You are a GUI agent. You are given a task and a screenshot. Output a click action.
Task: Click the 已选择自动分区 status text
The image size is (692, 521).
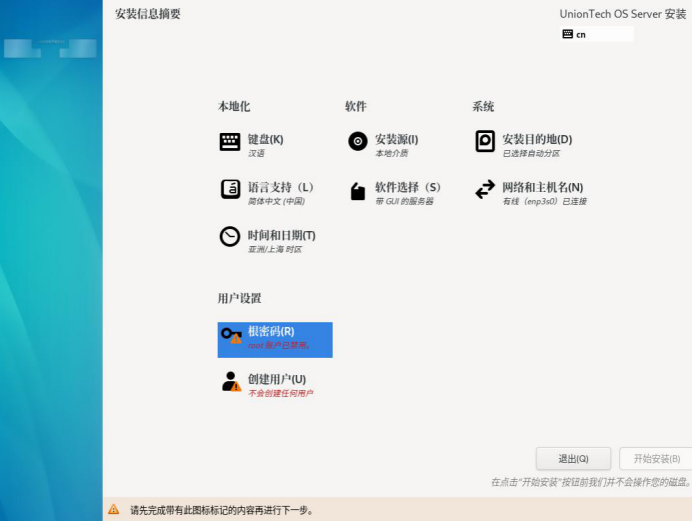coord(531,153)
